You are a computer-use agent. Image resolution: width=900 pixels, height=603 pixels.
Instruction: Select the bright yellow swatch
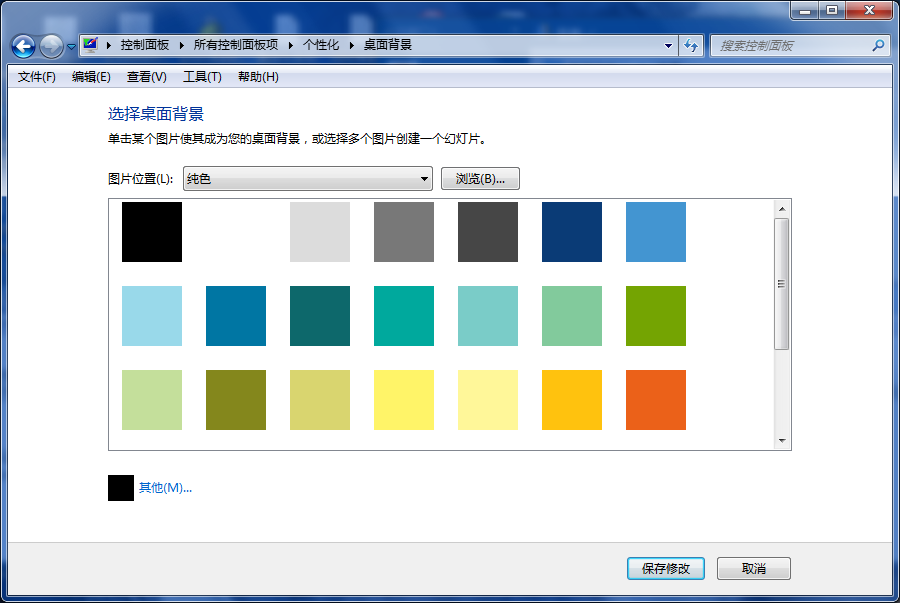click(404, 400)
